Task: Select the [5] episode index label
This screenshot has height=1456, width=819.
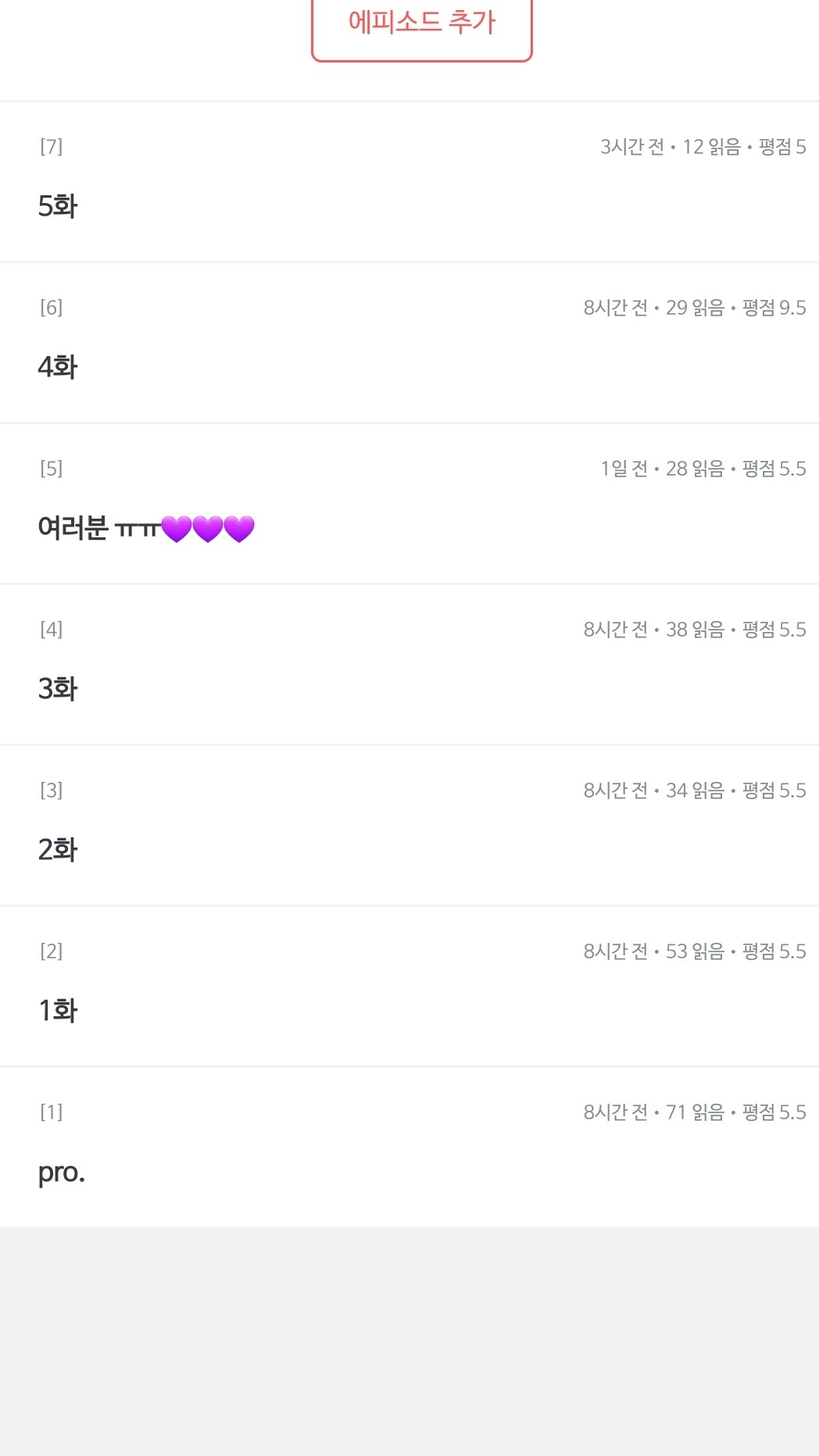Action: coord(52,469)
